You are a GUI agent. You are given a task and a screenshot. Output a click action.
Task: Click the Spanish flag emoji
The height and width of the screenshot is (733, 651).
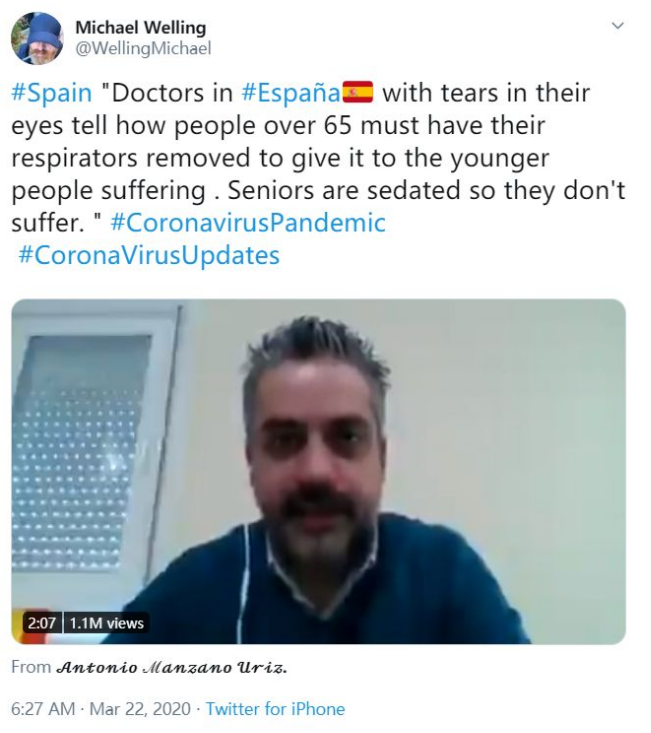[x=358, y=92]
